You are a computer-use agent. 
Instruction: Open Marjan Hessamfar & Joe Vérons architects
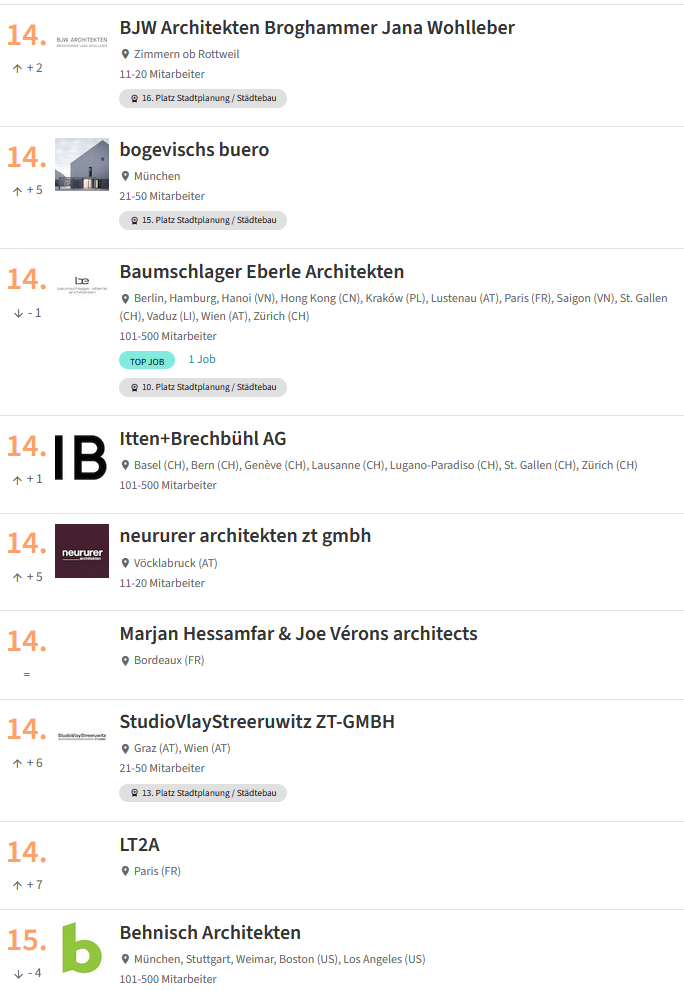[x=298, y=633]
